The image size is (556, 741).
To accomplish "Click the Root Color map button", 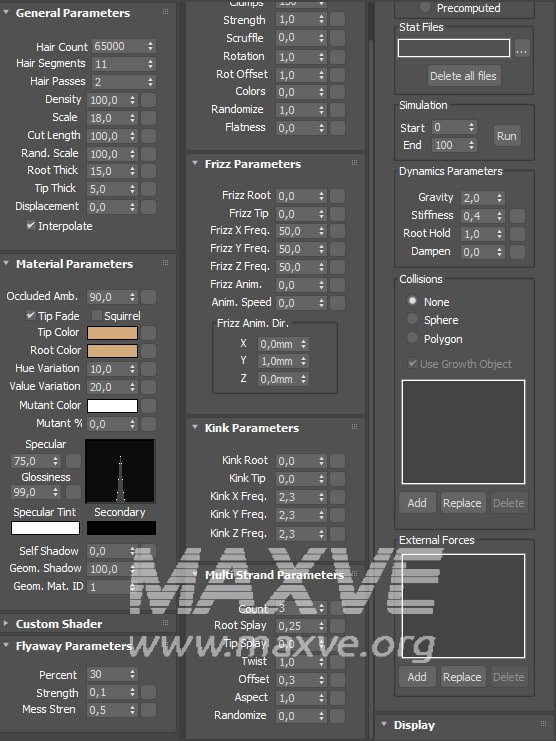I will coord(148,351).
